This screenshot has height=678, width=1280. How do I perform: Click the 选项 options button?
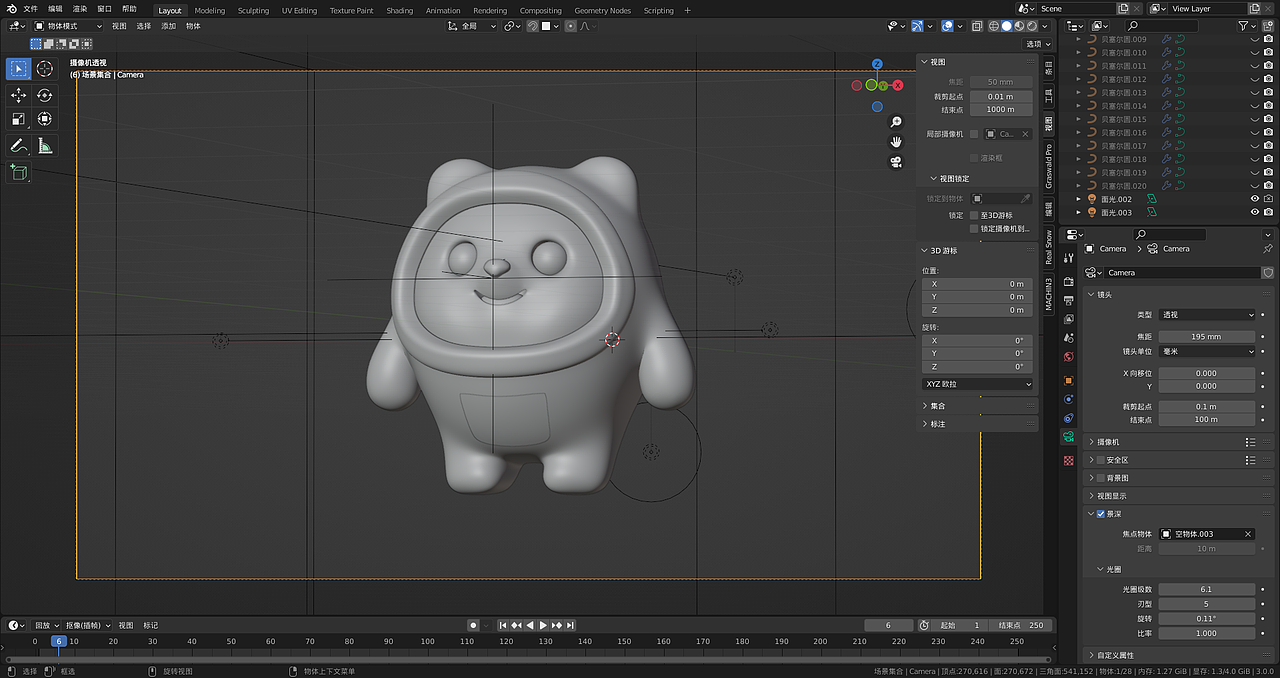click(1037, 44)
